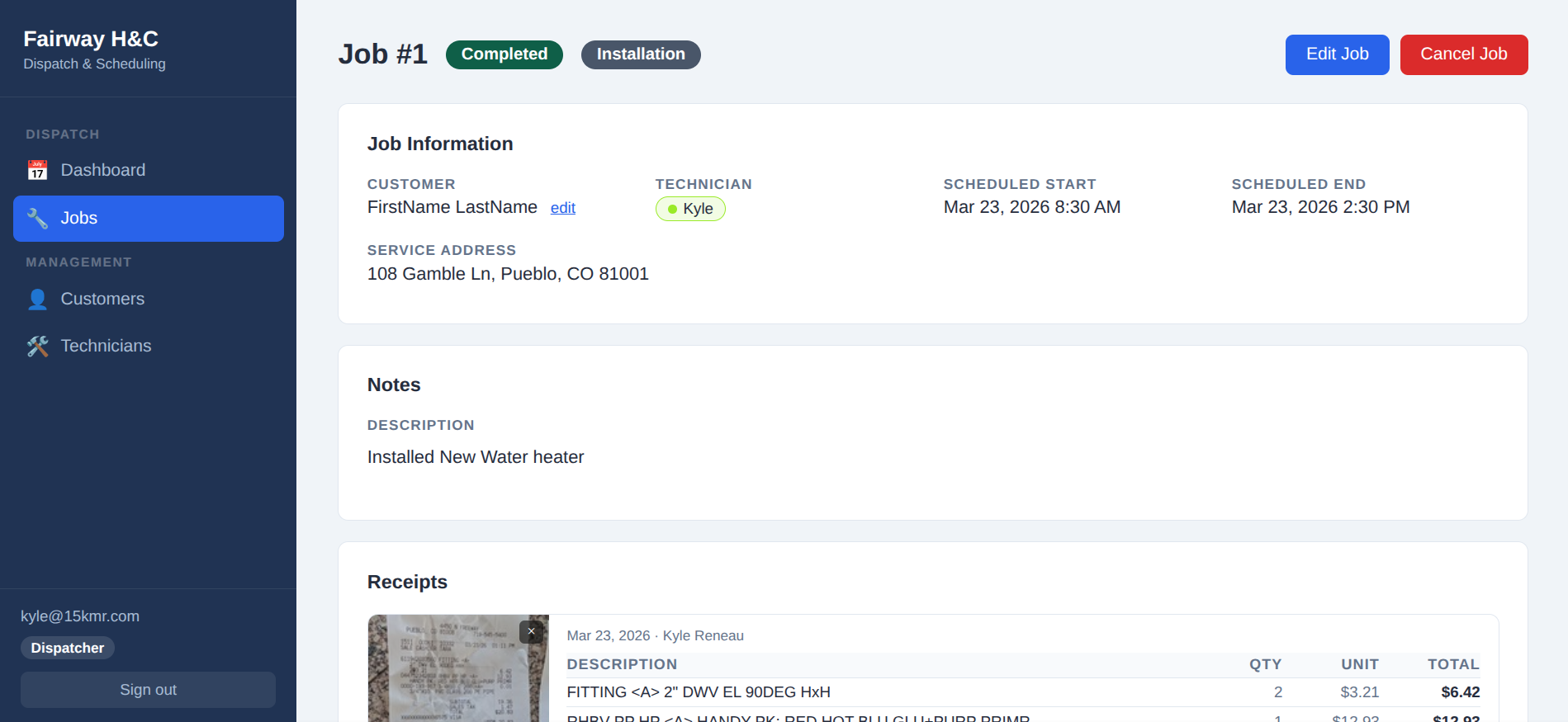Click the edit link next to customer name
This screenshot has height=722, width=1568.
(x=562, y=208)
